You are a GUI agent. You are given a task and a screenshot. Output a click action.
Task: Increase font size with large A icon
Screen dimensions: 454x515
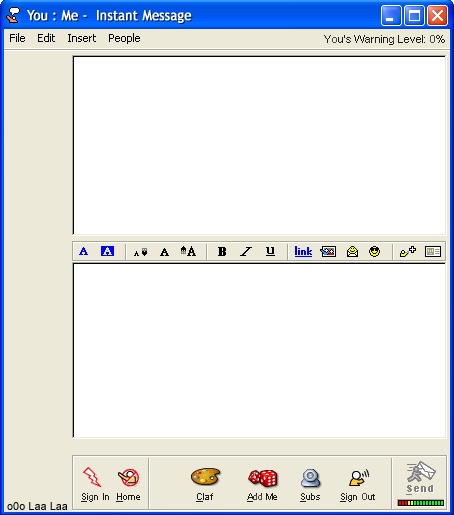point(188,251)
